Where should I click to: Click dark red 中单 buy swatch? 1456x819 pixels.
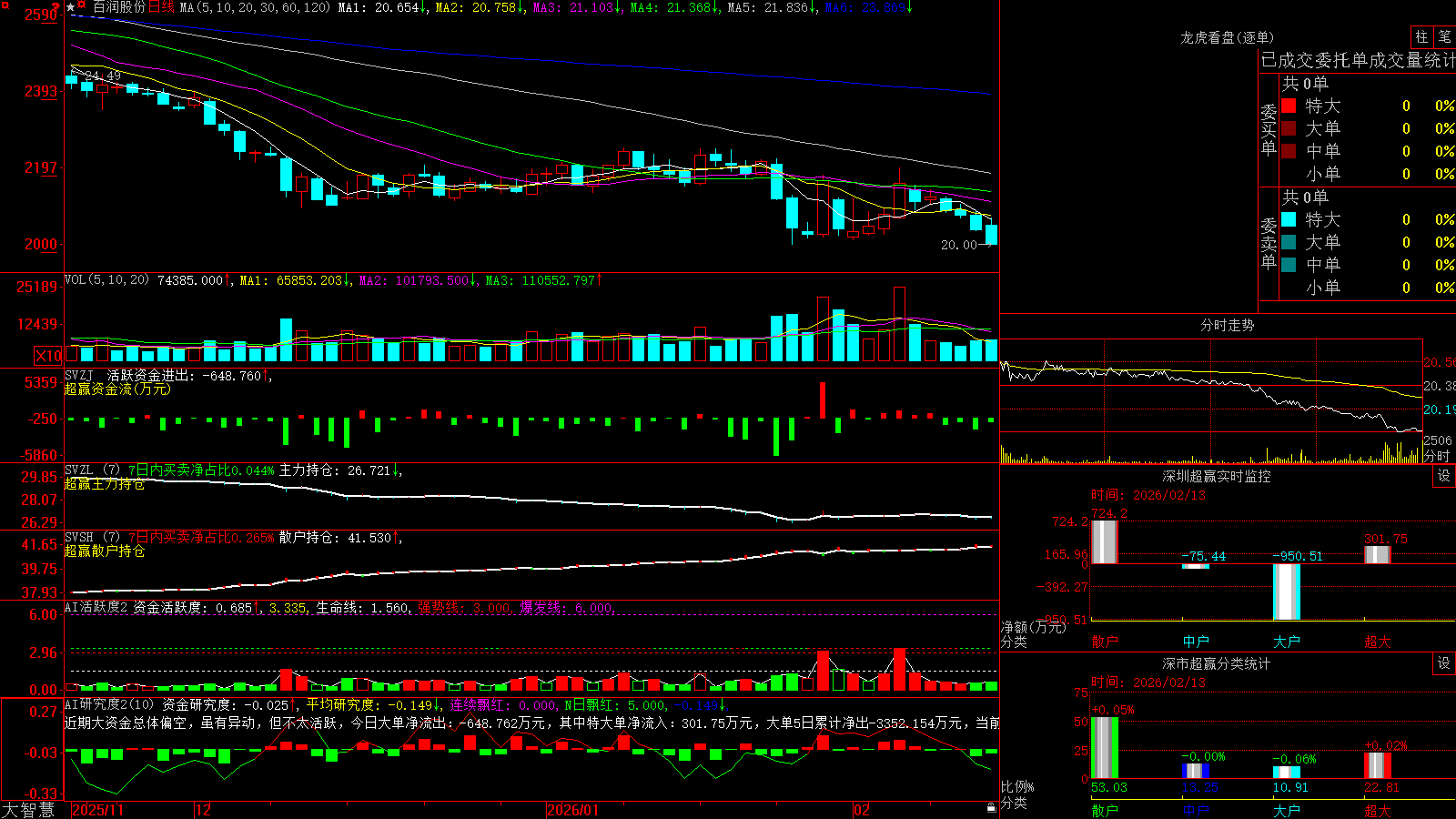[x=1289, y=151]
